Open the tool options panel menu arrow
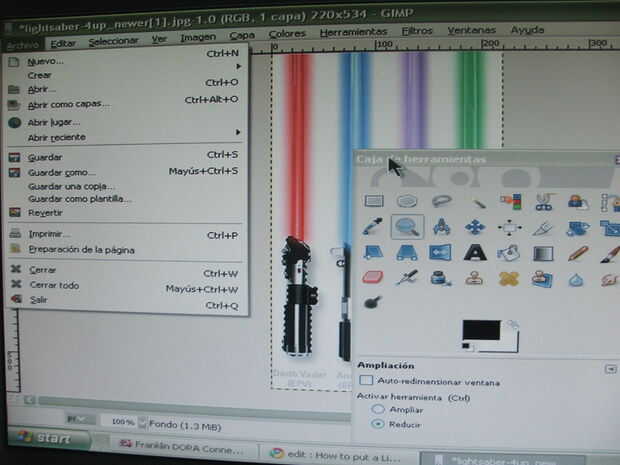Screen dimensions: 620x465 coord(610,369)
